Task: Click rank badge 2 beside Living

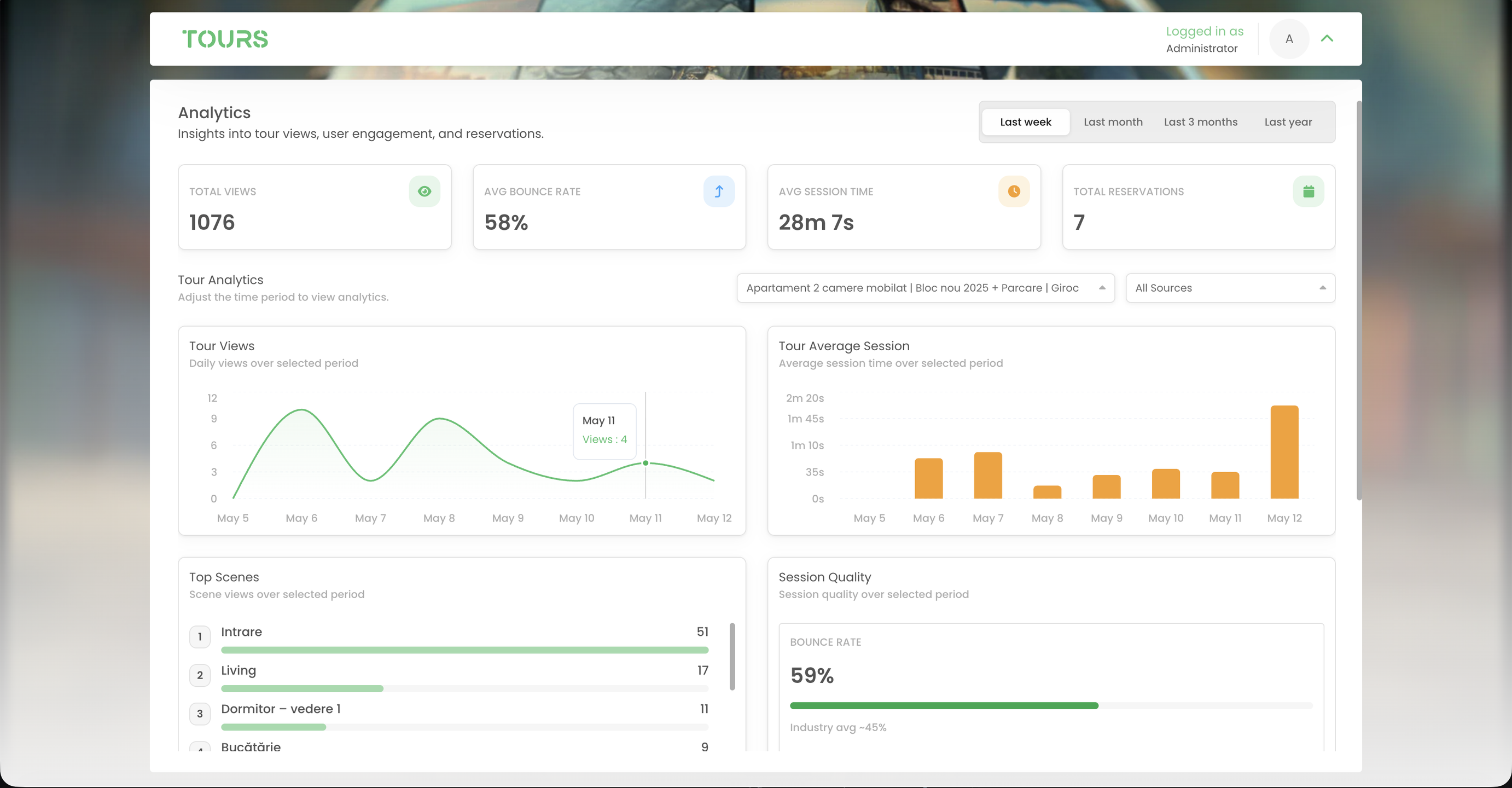Action: coord(200,675)
